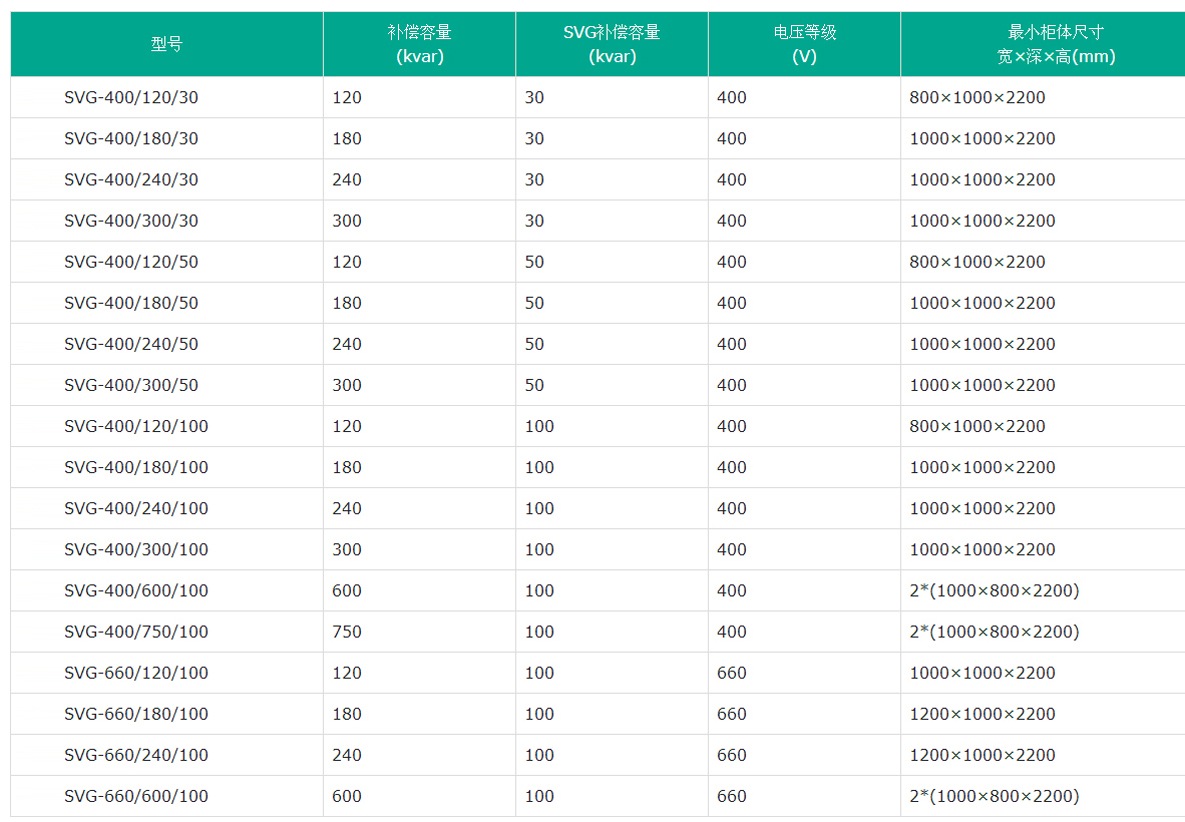Click model cell SVG-400/600/100

coord(136,591)
